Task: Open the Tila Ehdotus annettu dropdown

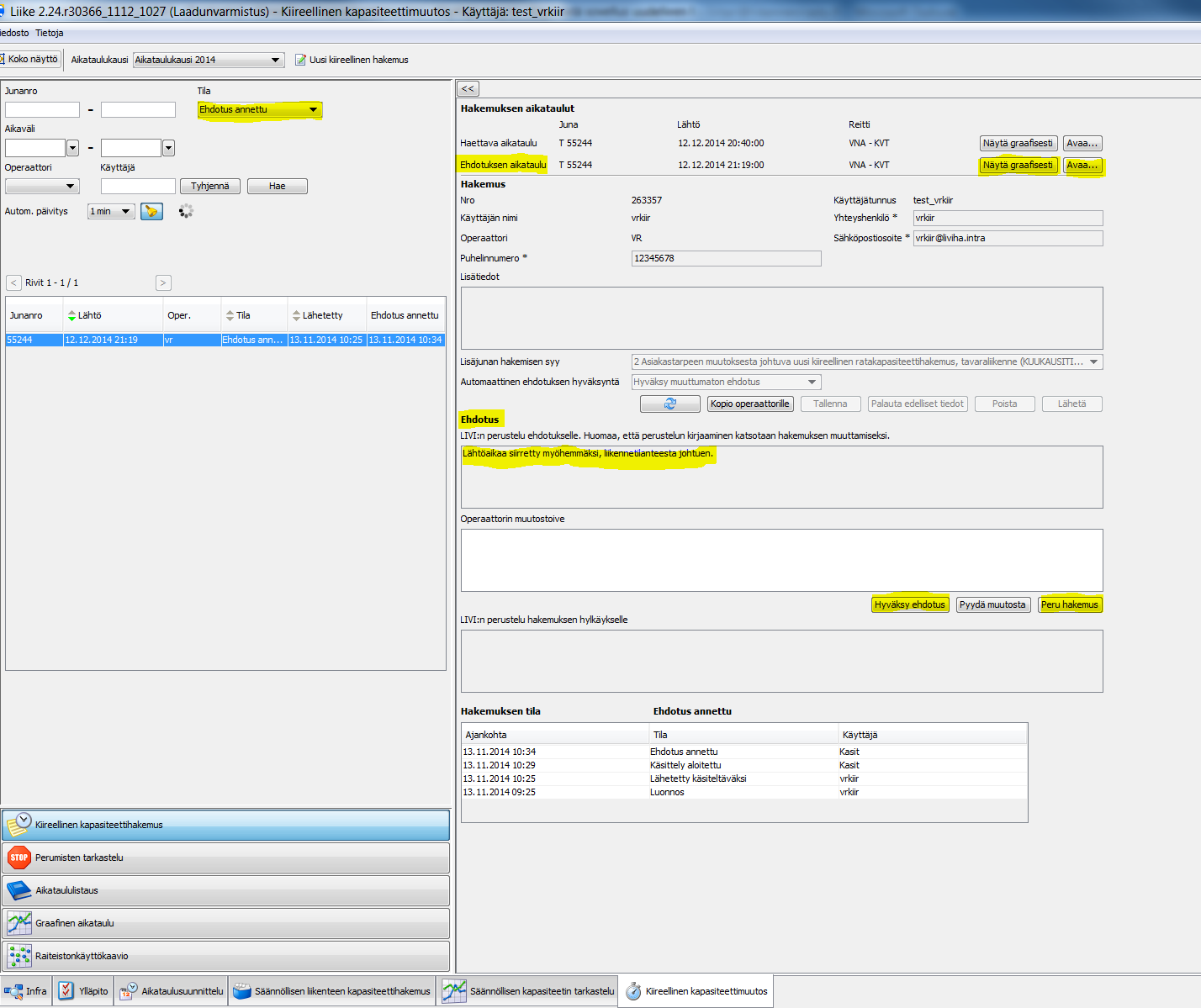Action: click(259, 109)
